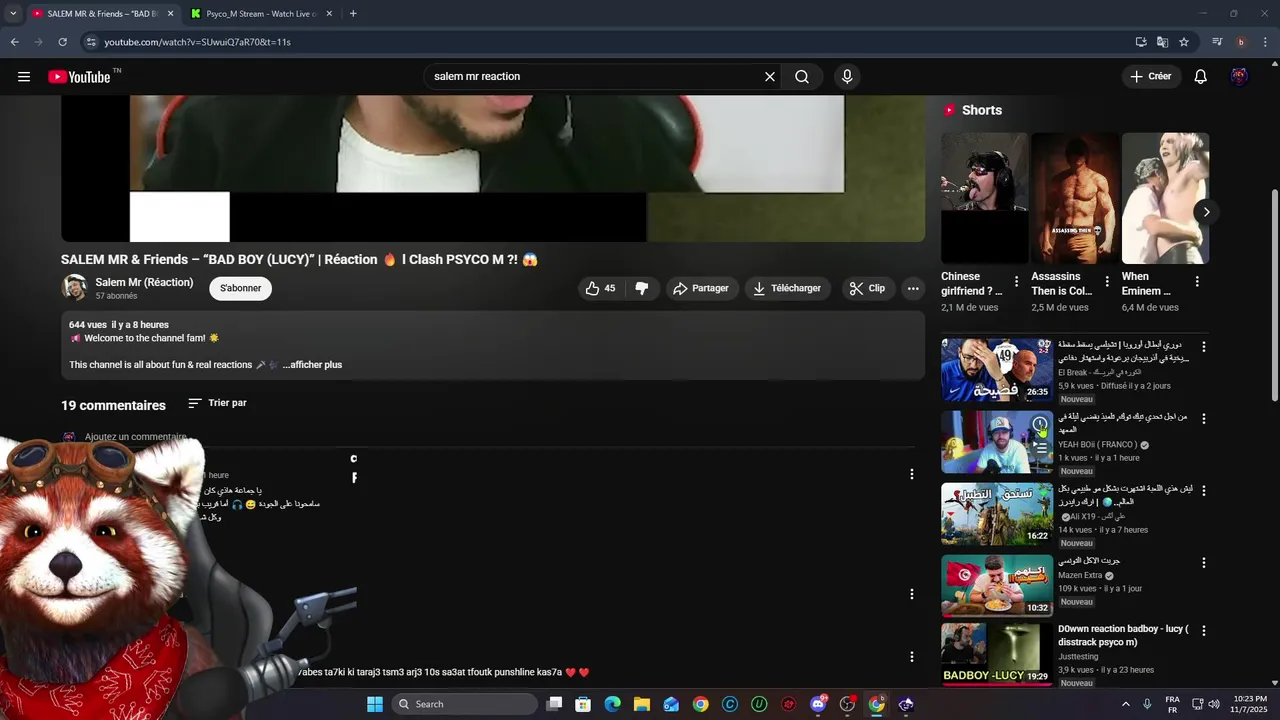The image size is (1280, 720).
Task: Share the video via Partager
Action: (x=701, y=288)
